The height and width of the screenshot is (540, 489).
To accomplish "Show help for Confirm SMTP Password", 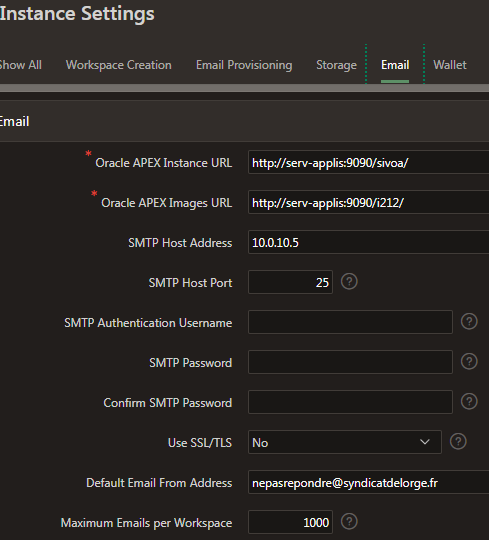I will click(x=469, y=402).
